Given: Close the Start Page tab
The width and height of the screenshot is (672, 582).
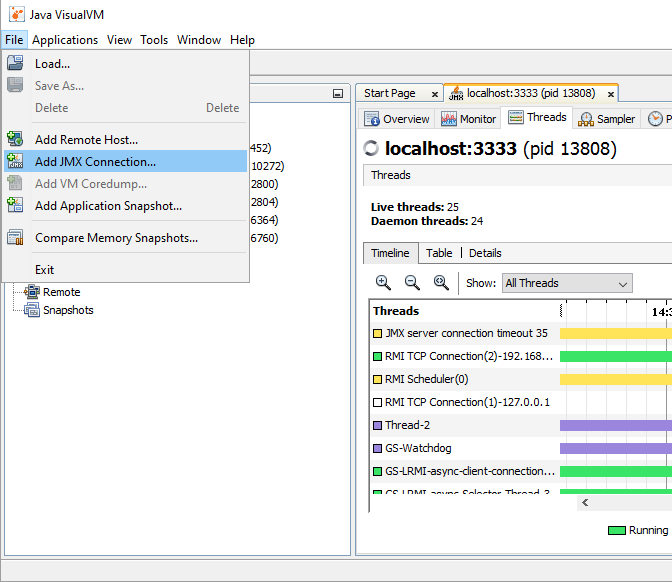Looking at the screenshot, I should [435, 94].
